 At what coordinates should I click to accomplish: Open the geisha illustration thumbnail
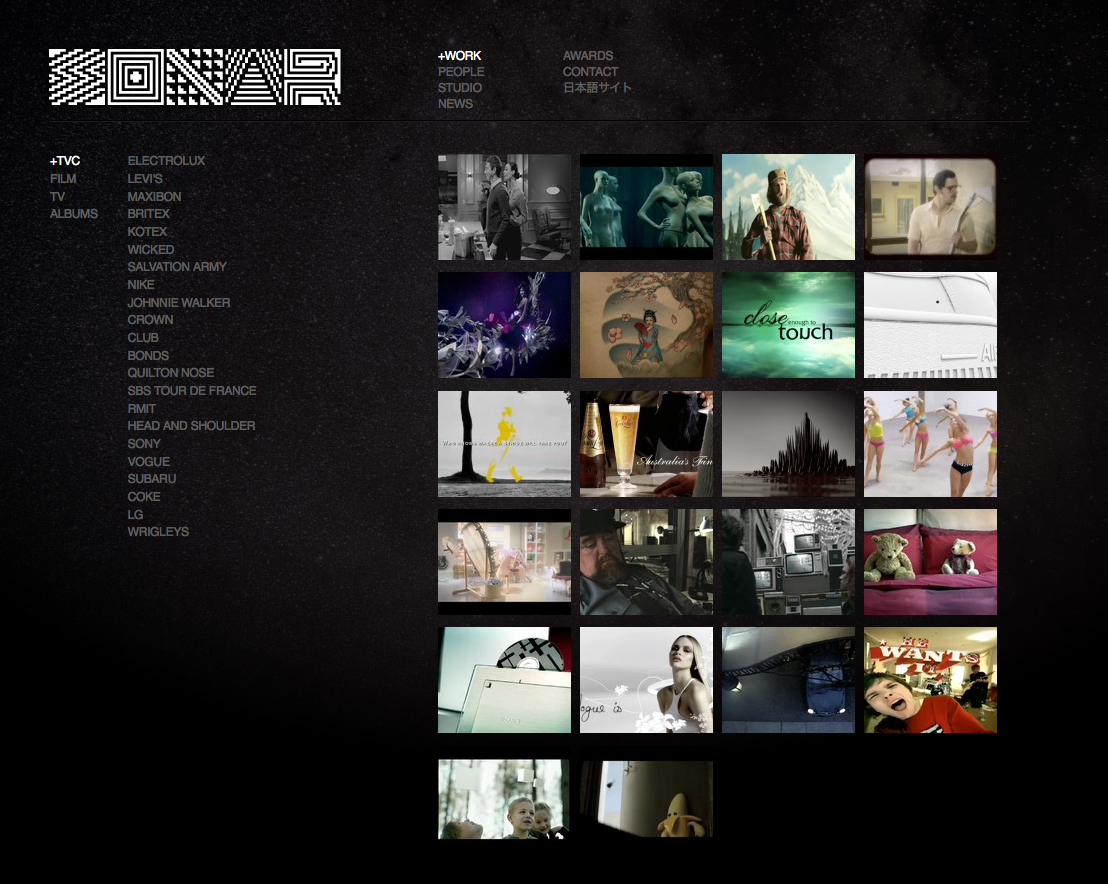tap(647, 325)
